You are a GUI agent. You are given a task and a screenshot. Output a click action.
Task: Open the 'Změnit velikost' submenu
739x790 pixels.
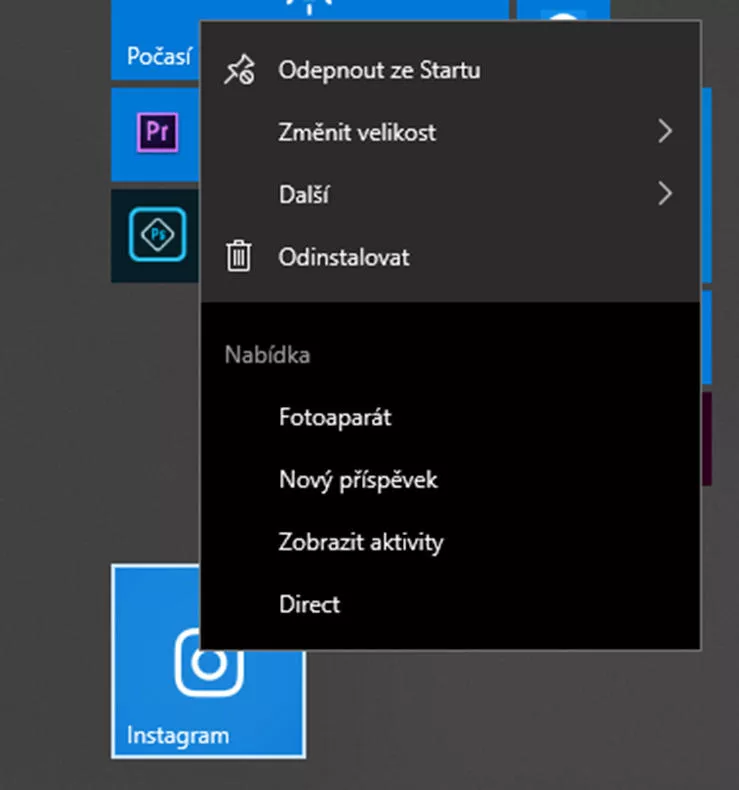pyautogui.click(x=450, y=132)
